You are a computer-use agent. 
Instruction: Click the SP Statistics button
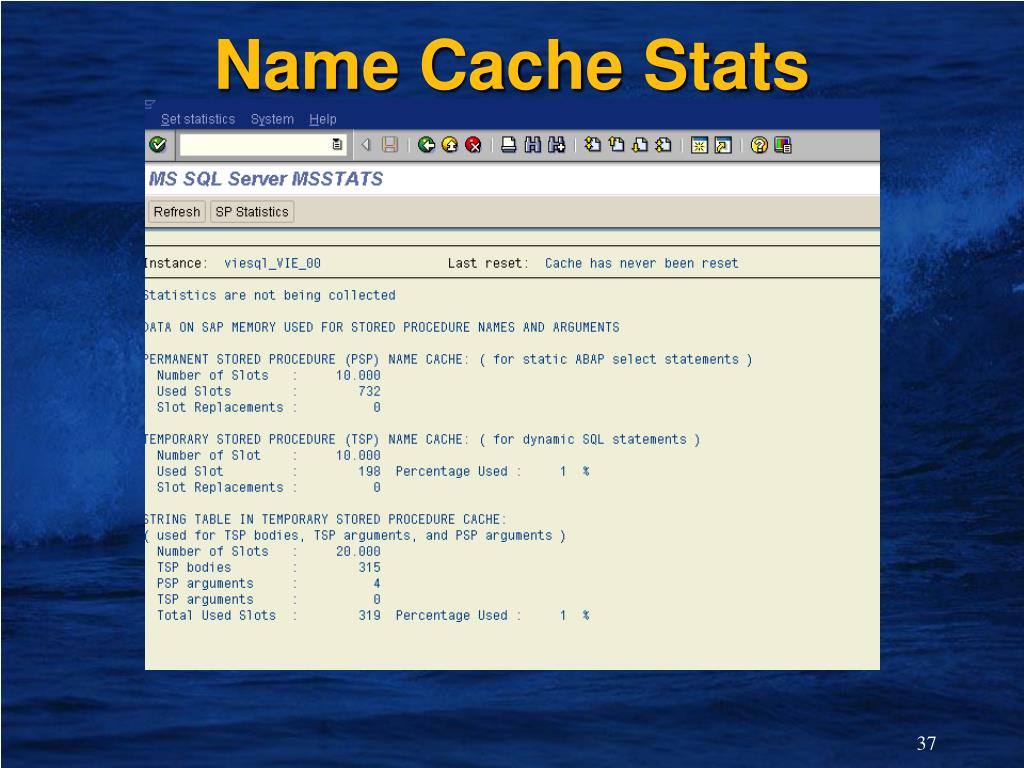click(252, 212)
